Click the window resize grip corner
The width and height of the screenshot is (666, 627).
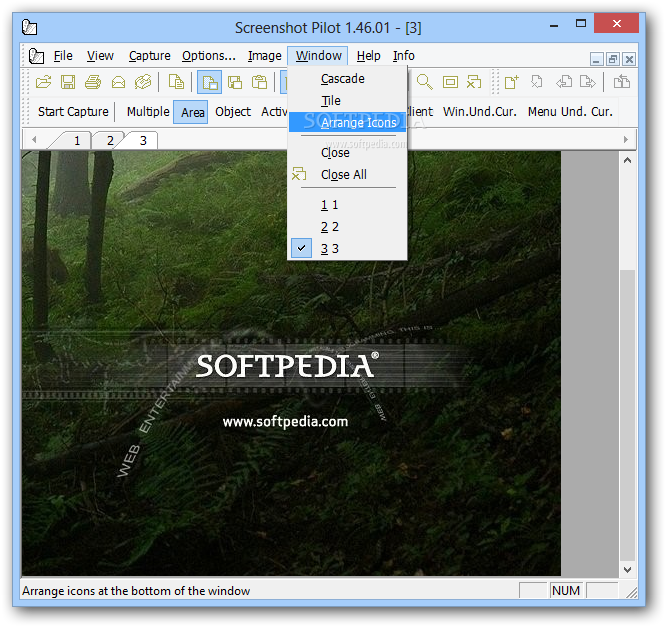[x=632, y=593]
